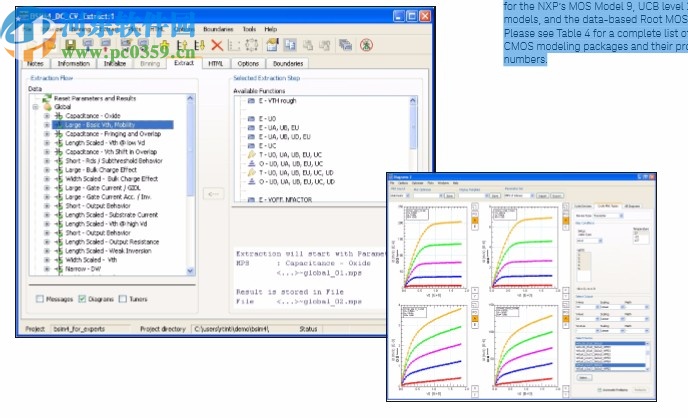Image resolution: width=688 pixels, height=418 pixels.
Task: Collapse the Global tree node
Action: (x=36, y=107)
